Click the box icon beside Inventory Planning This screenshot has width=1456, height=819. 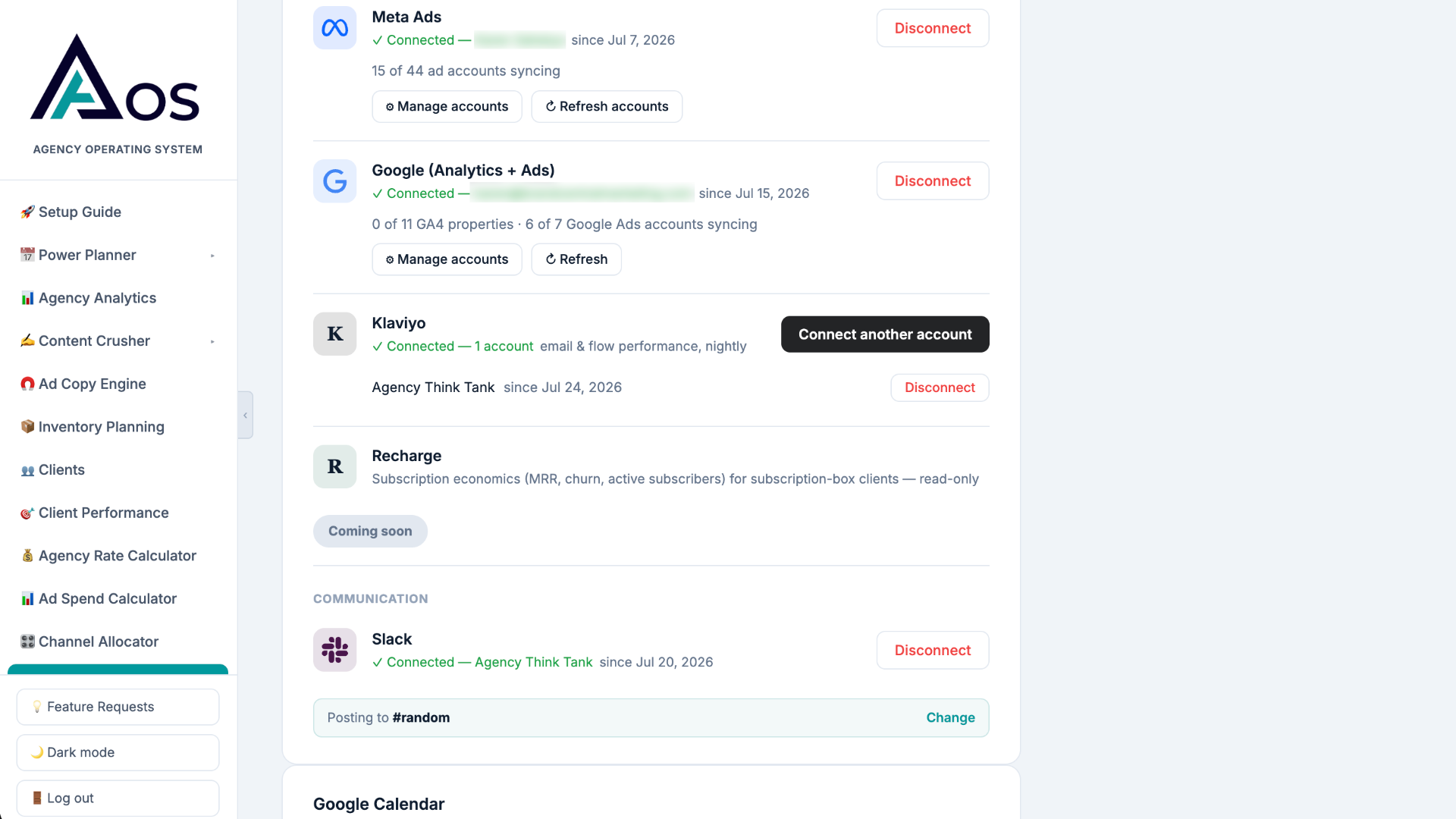[27, 427]
